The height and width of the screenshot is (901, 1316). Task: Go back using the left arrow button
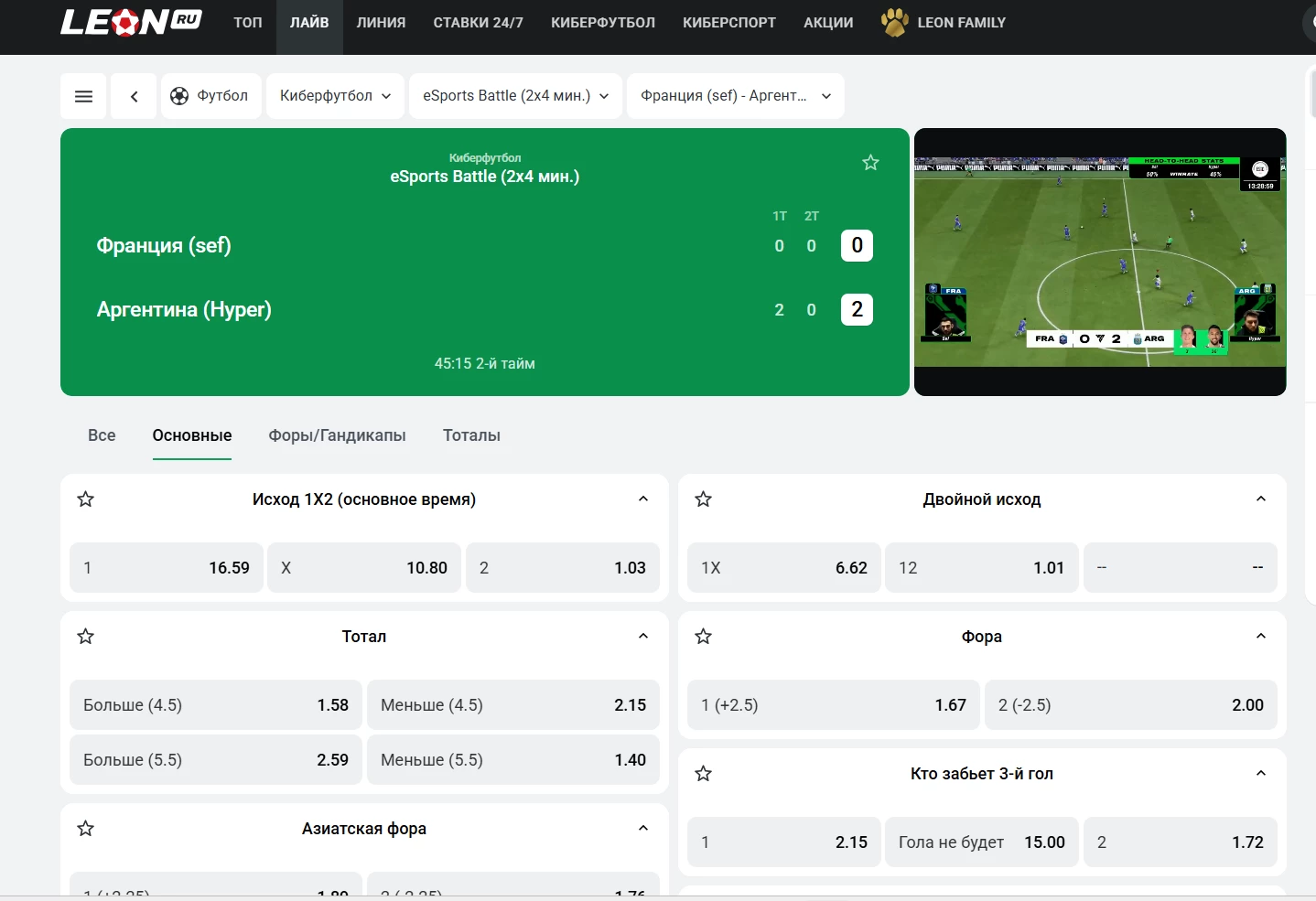[134, 96]
